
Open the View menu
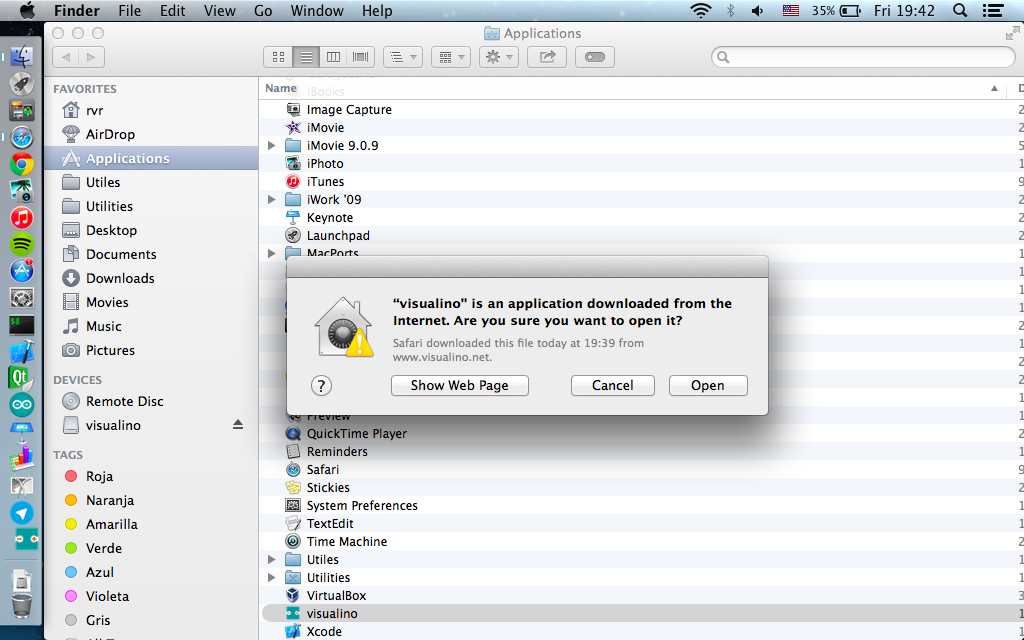pos(219,10)
